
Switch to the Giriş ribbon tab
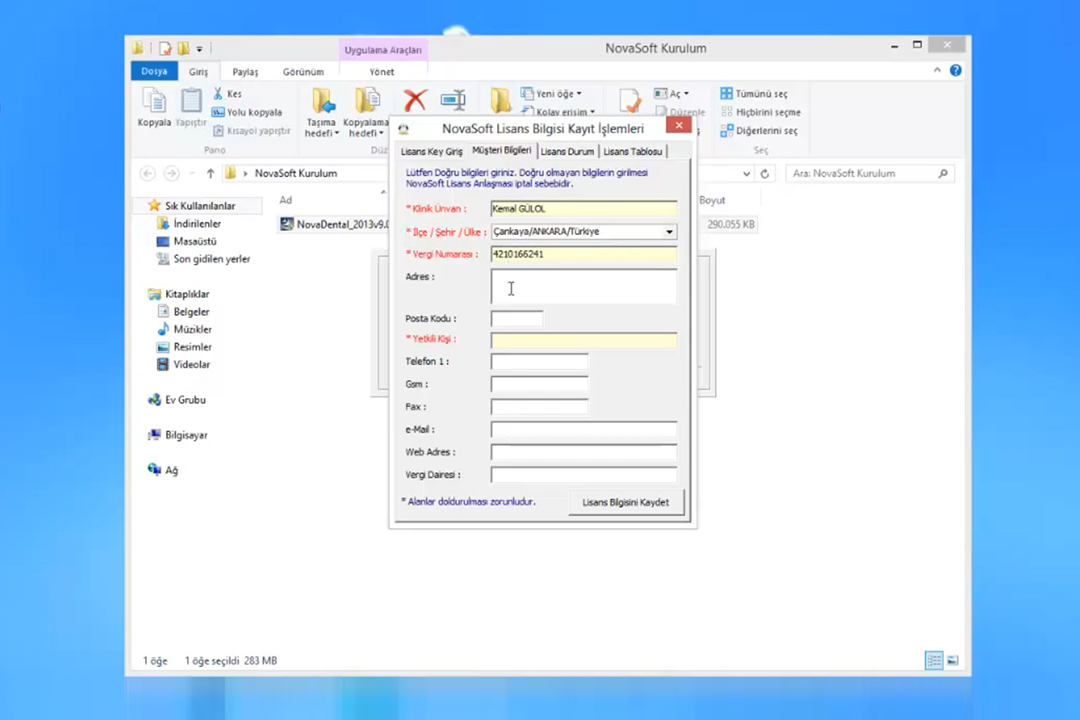pos(198,72)
